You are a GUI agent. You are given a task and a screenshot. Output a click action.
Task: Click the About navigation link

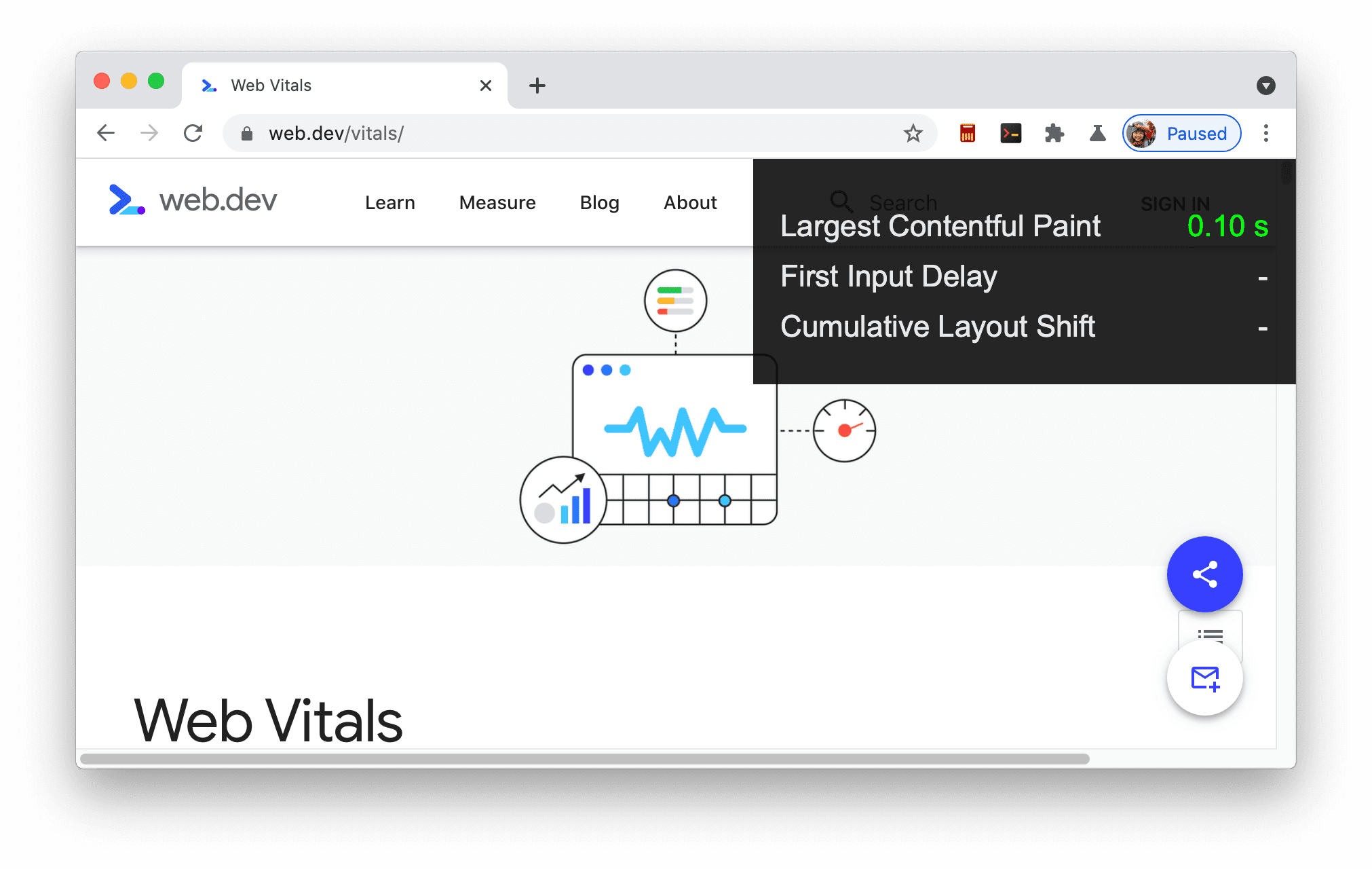pyautogui.click(x=691, y=201)
